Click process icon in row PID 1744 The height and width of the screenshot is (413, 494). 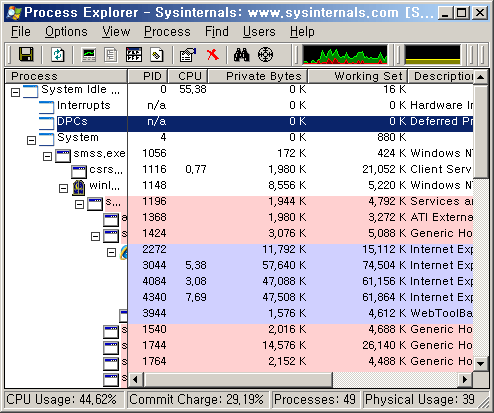pos(111,347)
